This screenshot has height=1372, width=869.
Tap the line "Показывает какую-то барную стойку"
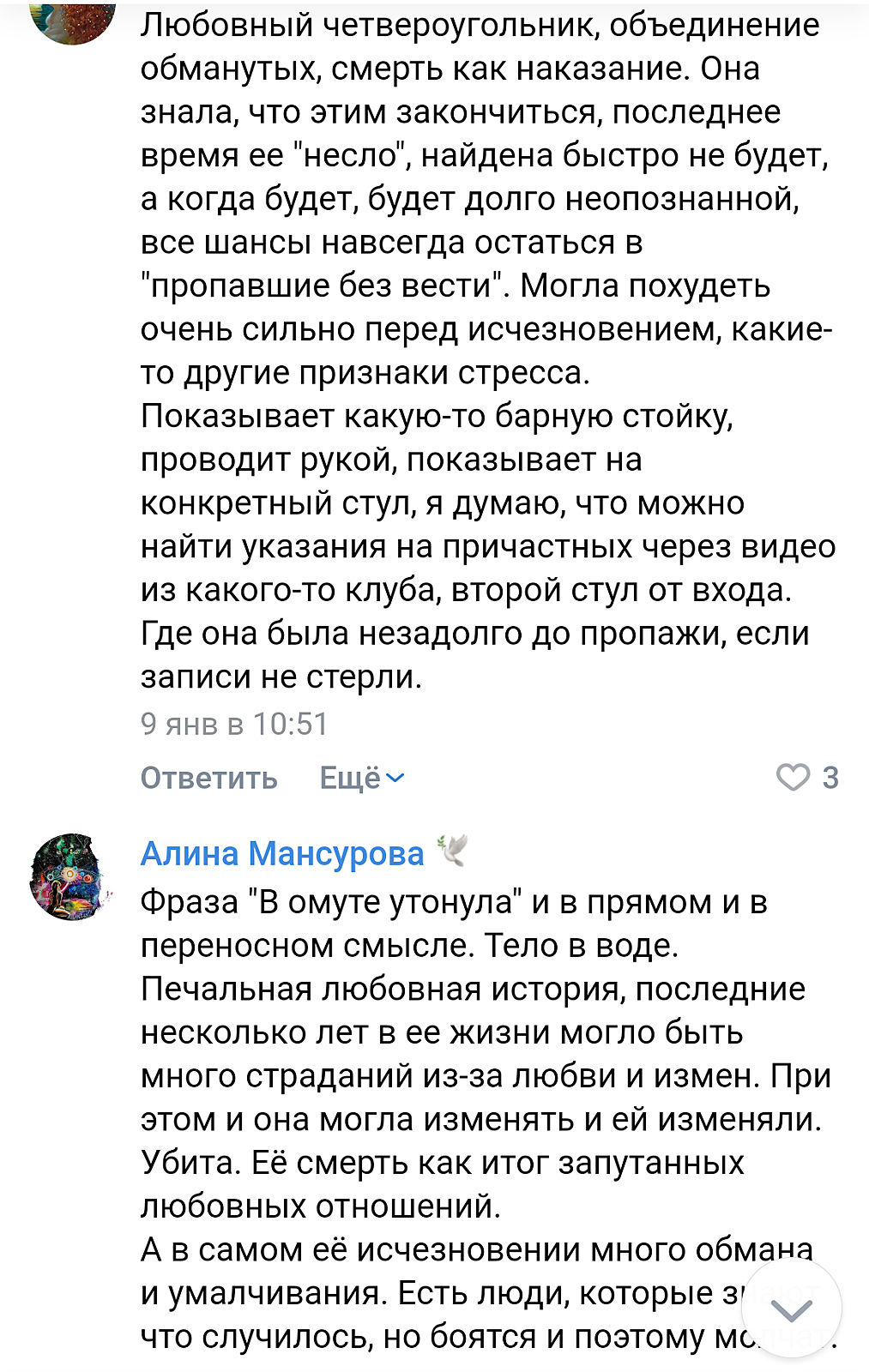(437, 416)
